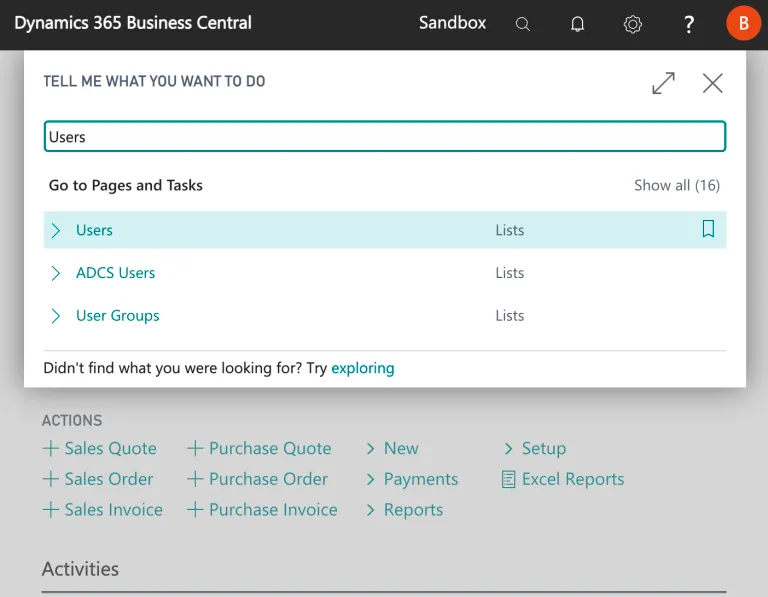
Task: Bookmark the Users page result
Action: pyautogui.click(x=708, y=229)
